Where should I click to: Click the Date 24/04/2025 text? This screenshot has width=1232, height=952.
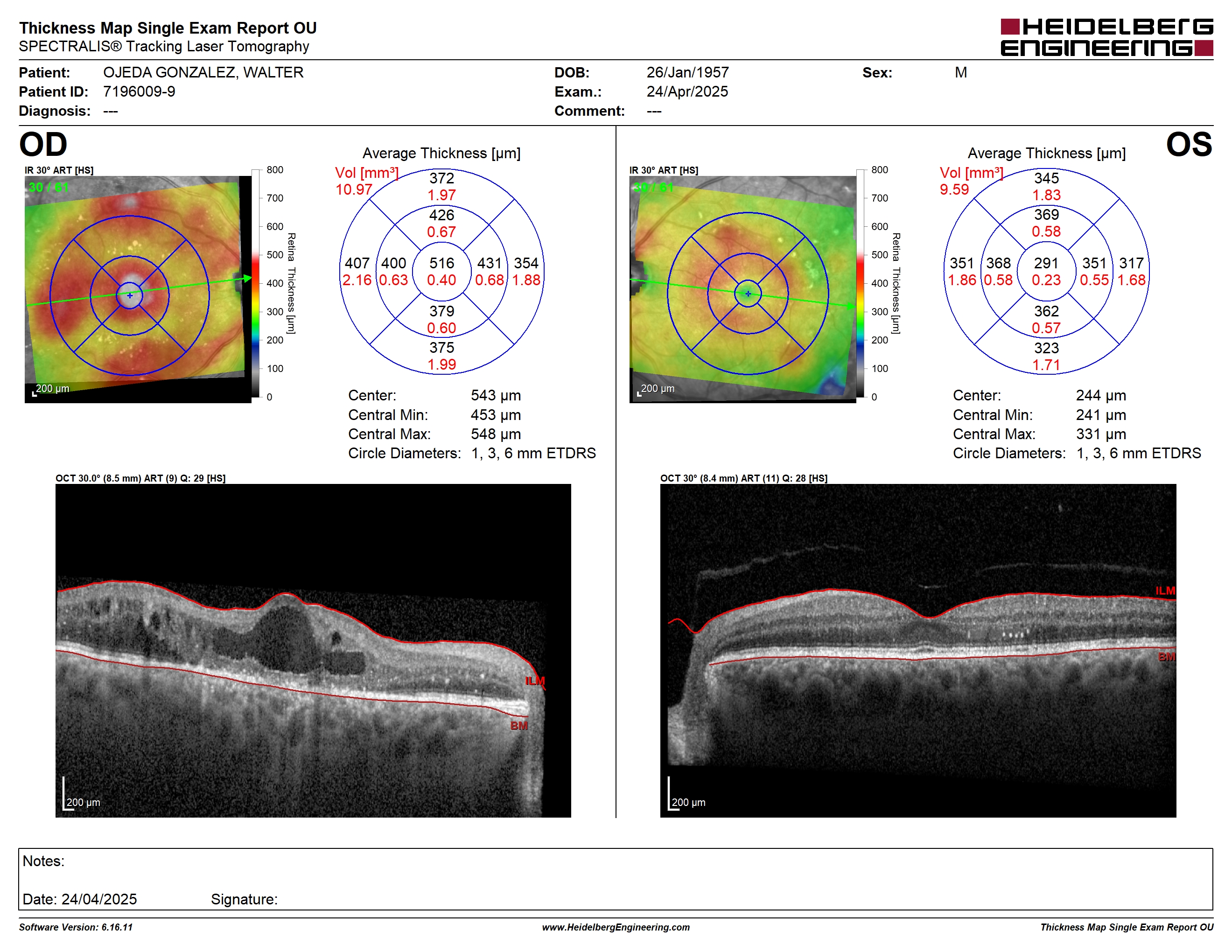pos(79,899)
